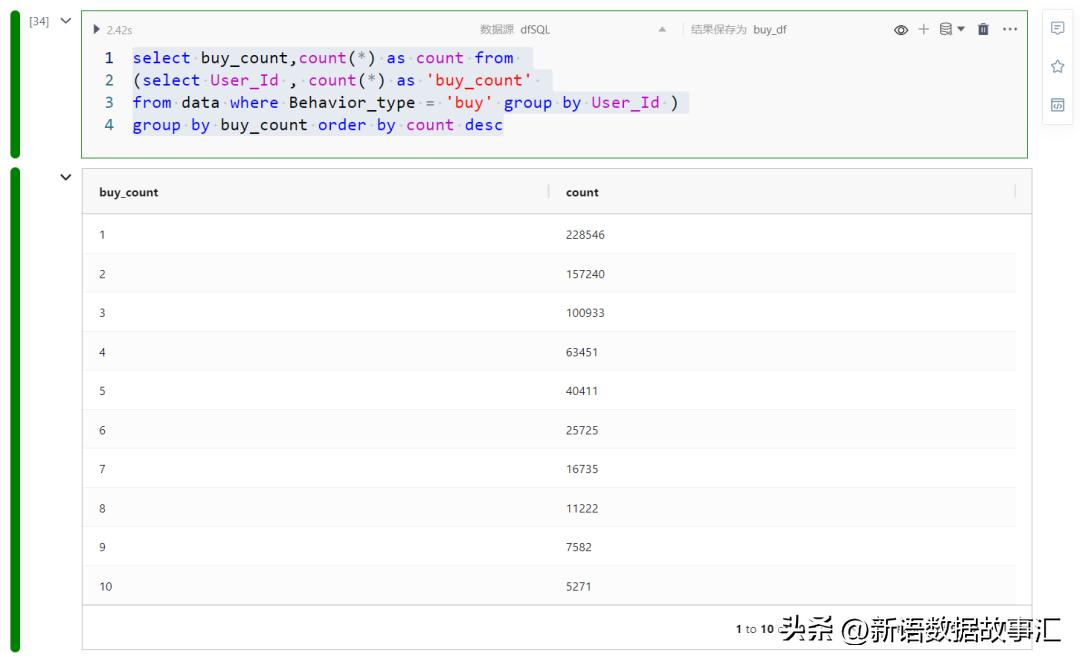Run the SQL cell with play icon

coord(97,30)
